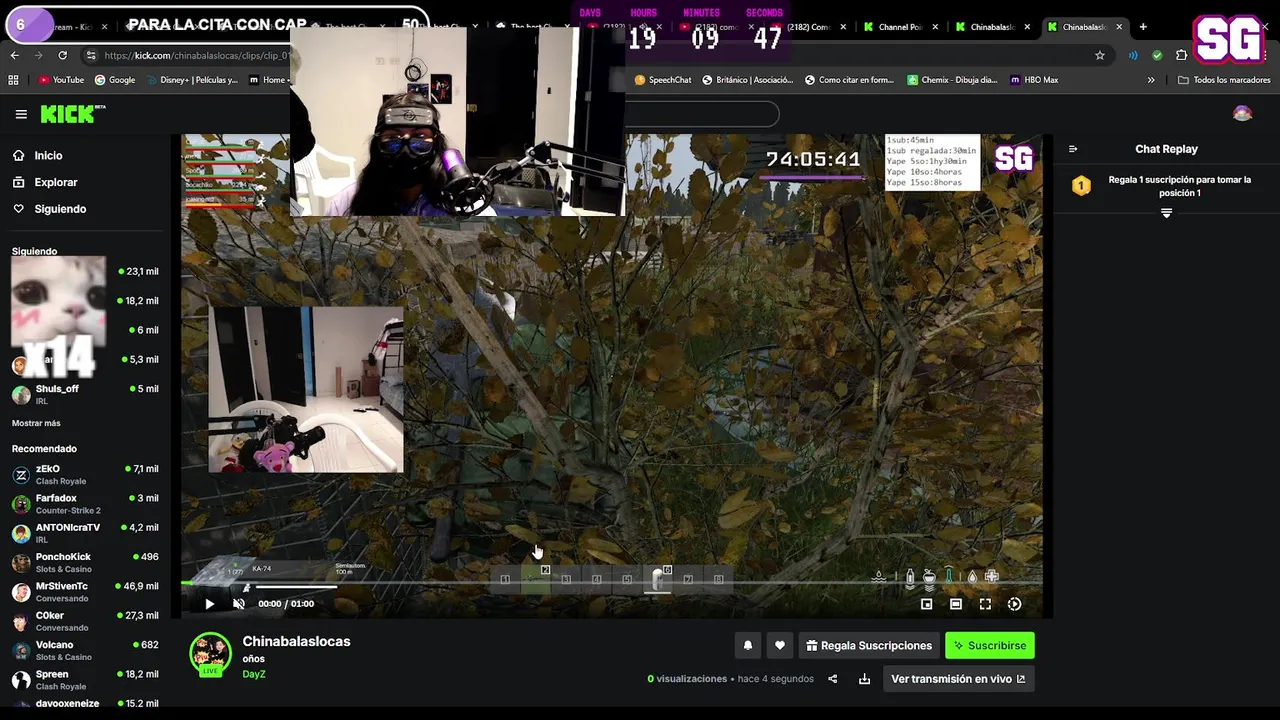
Task: Open MrStivenTc recommended channel
Action: 85,592
